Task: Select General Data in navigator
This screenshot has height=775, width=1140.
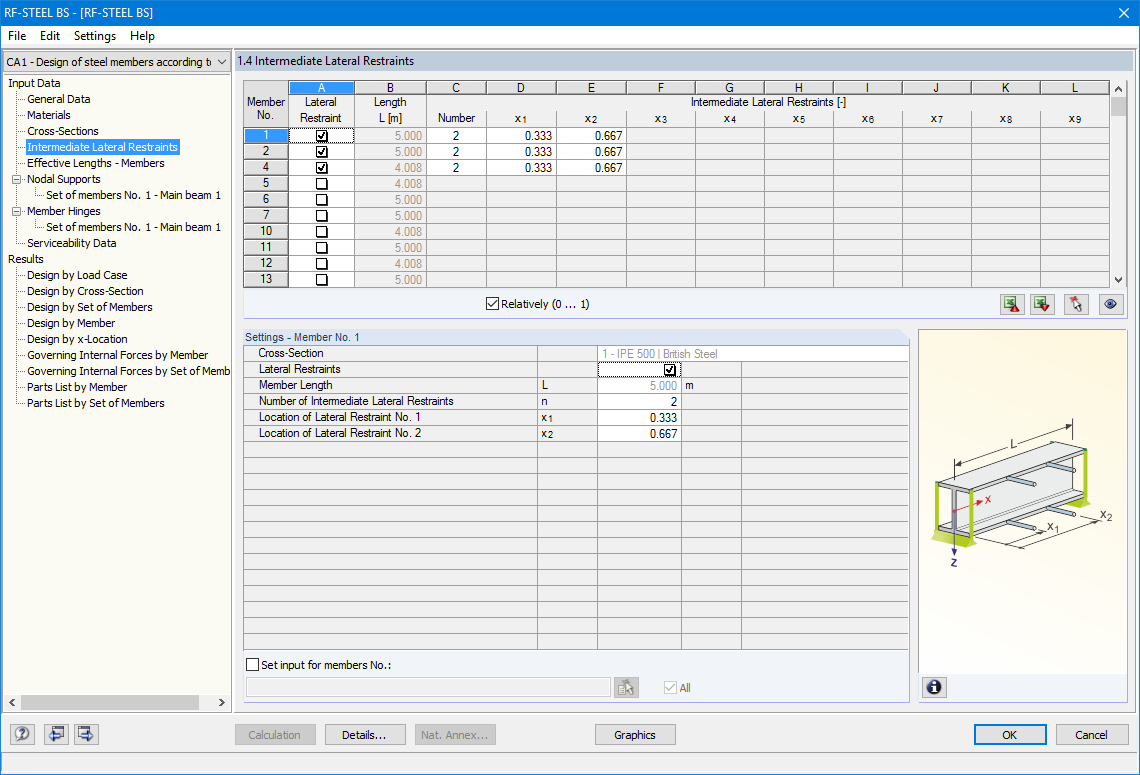Action: (x=59, y=99)
